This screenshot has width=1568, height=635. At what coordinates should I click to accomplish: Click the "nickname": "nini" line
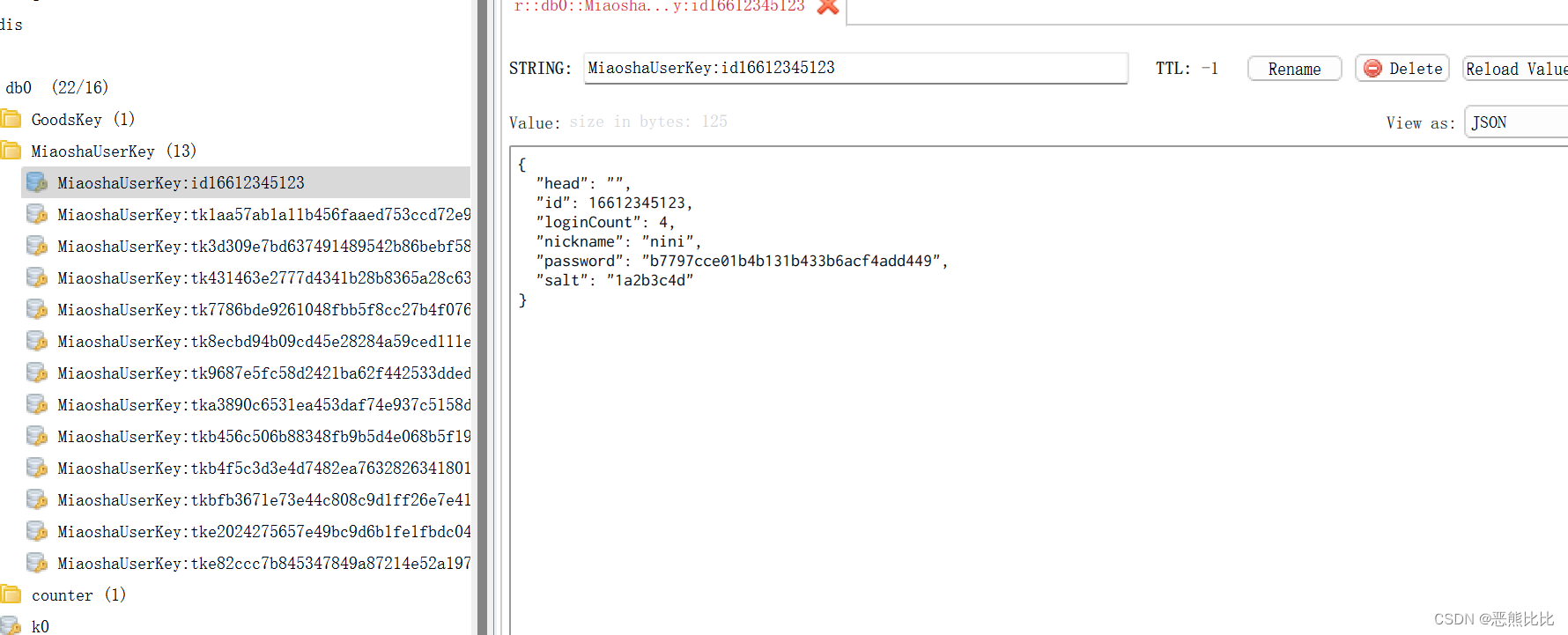[618, 241]
